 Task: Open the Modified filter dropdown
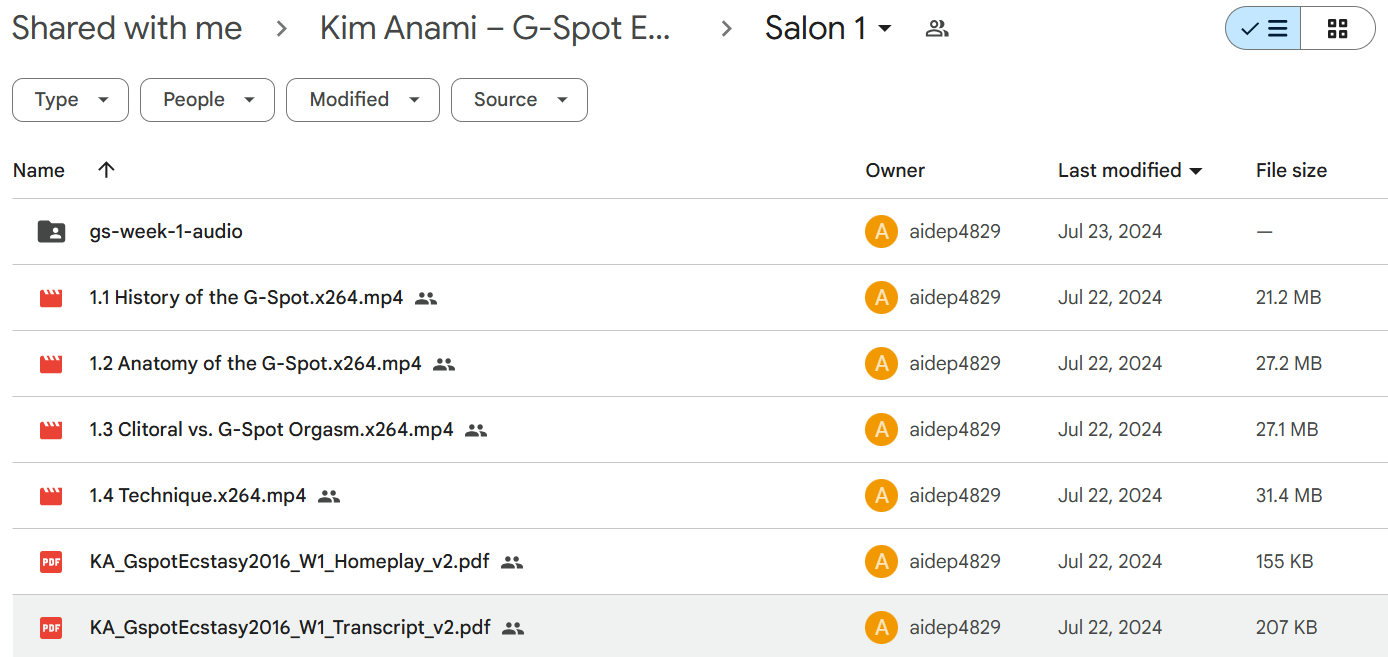363,100
